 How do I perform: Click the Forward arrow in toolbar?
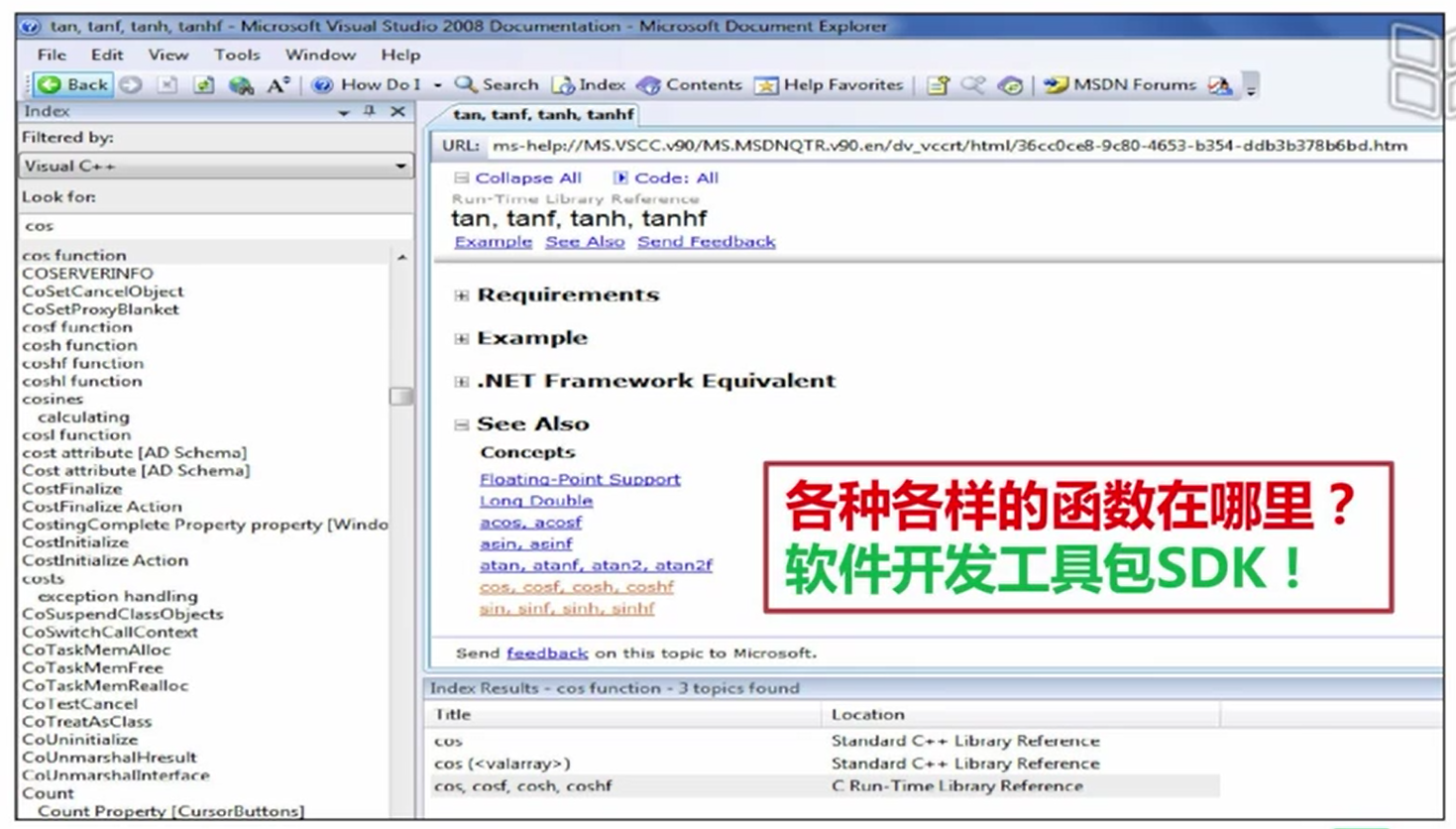click(x=131, y=85)
